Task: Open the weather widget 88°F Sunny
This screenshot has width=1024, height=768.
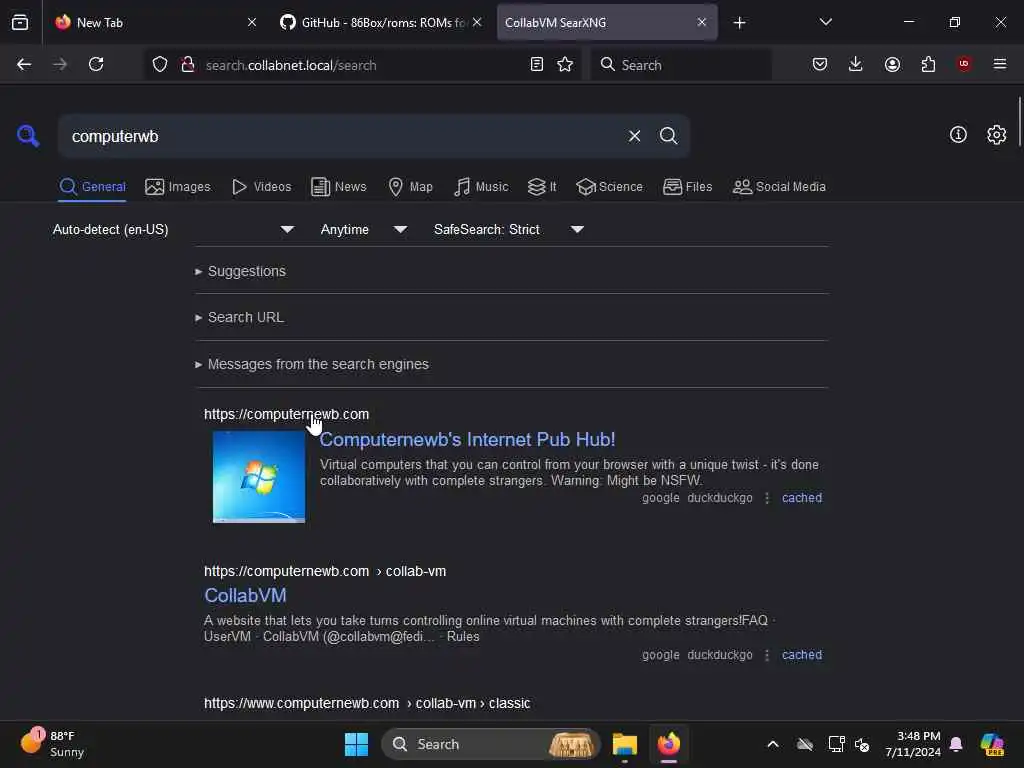Action: tap(52, 743)
